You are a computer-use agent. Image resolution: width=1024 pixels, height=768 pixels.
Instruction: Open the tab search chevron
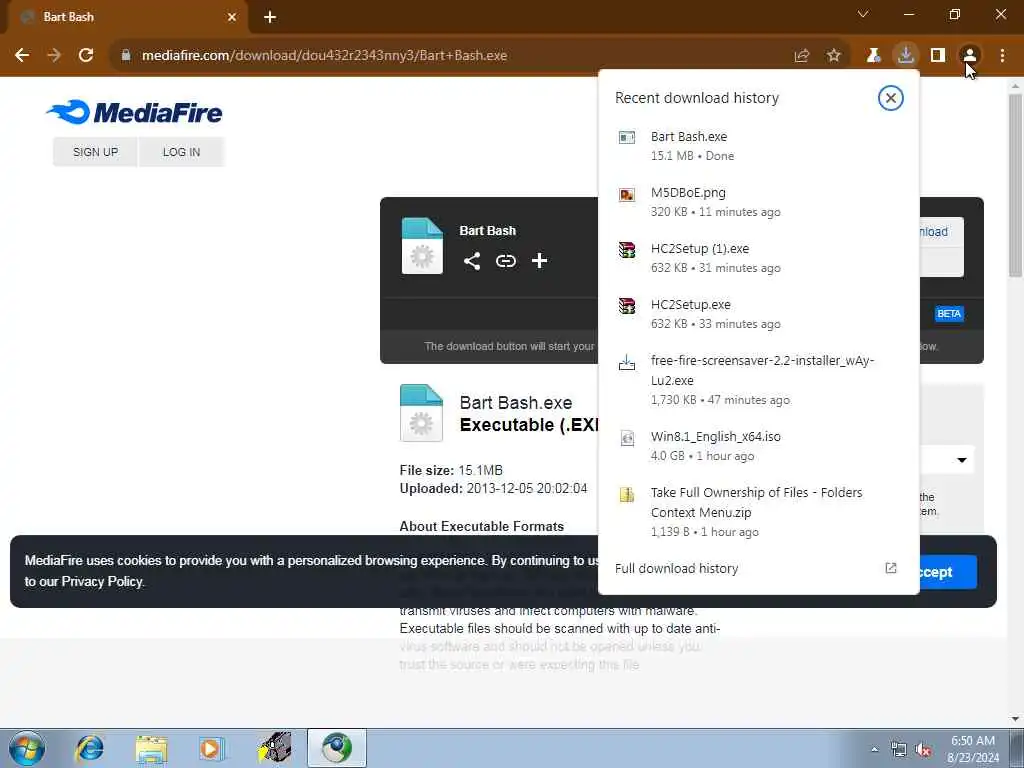click(863, 14)
